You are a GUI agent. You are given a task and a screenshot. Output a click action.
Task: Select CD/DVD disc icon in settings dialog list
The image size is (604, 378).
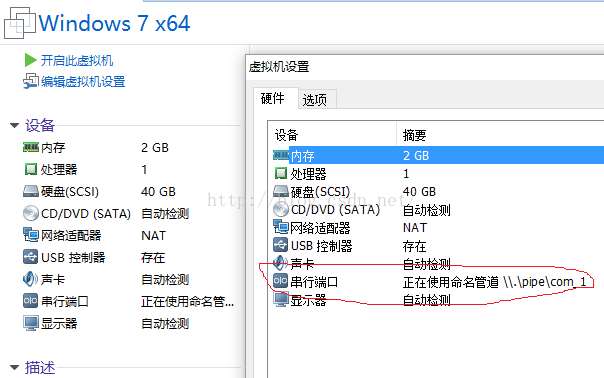[x=281, y=209]
